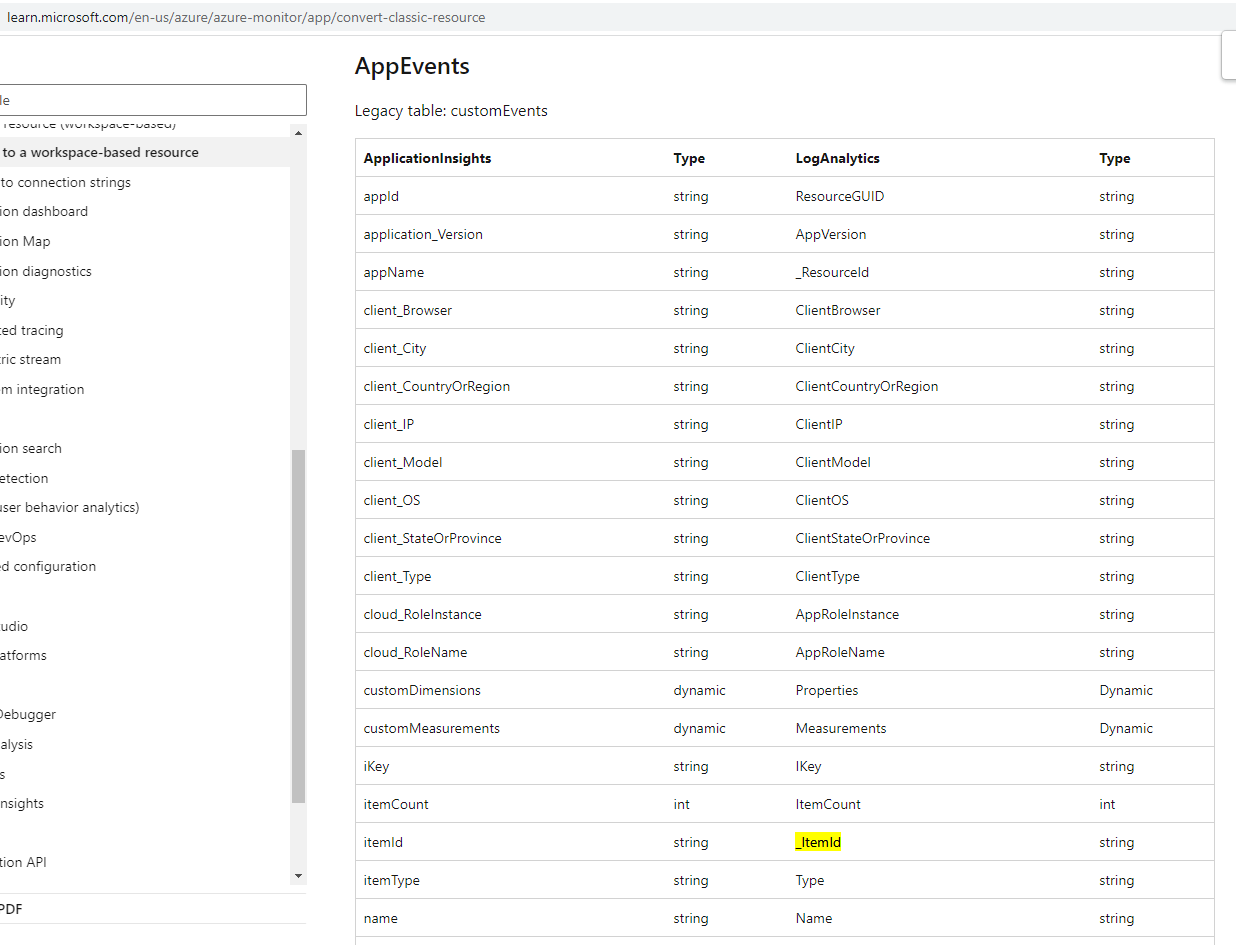Click the PDF download link below sidebar
The image size is (1236, 945).
coord(11,909)
